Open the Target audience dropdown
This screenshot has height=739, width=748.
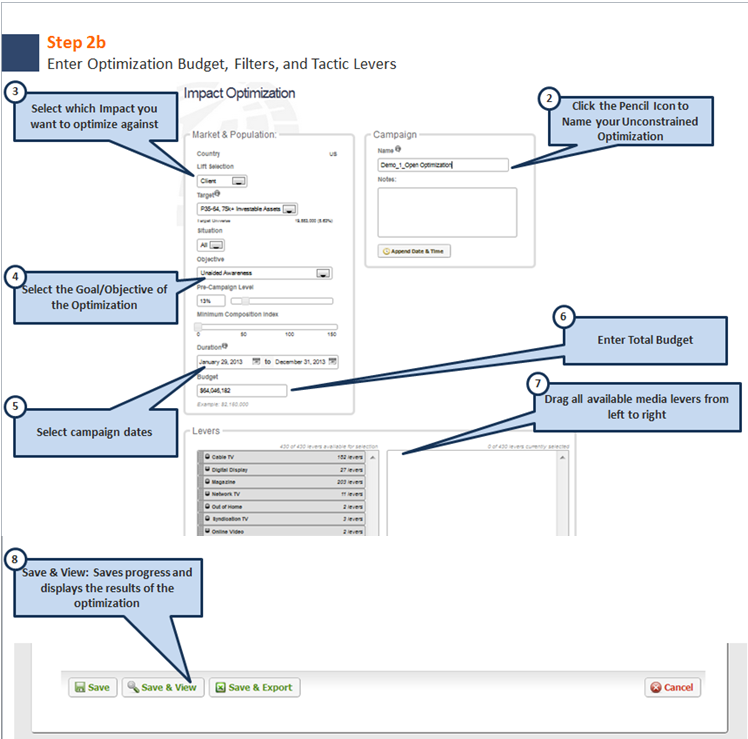point(289,209)
